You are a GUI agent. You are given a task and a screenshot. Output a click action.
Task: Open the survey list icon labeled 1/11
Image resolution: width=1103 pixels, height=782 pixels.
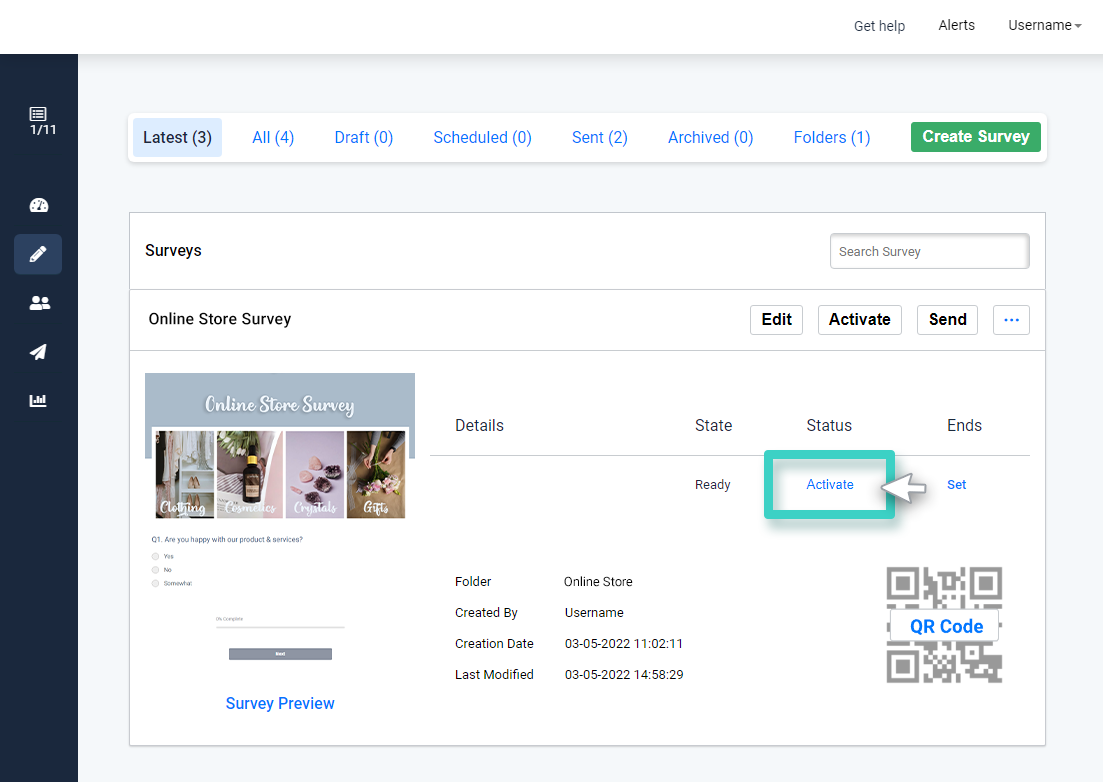click(x=40, y=120)
